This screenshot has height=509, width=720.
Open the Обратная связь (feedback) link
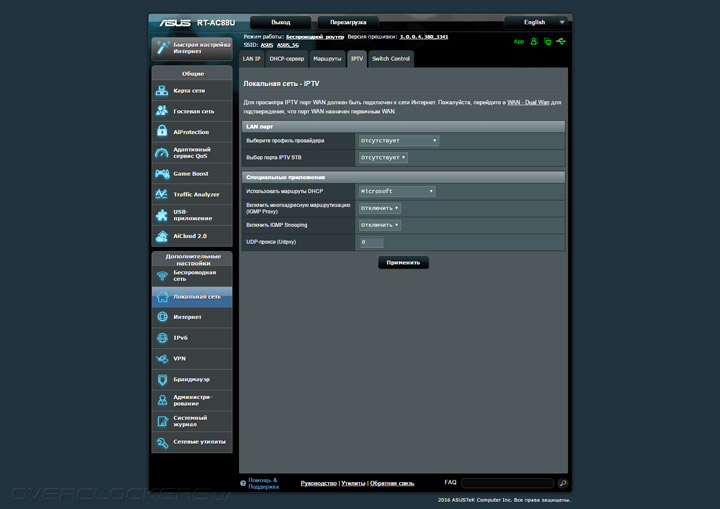tap(392, 483)
